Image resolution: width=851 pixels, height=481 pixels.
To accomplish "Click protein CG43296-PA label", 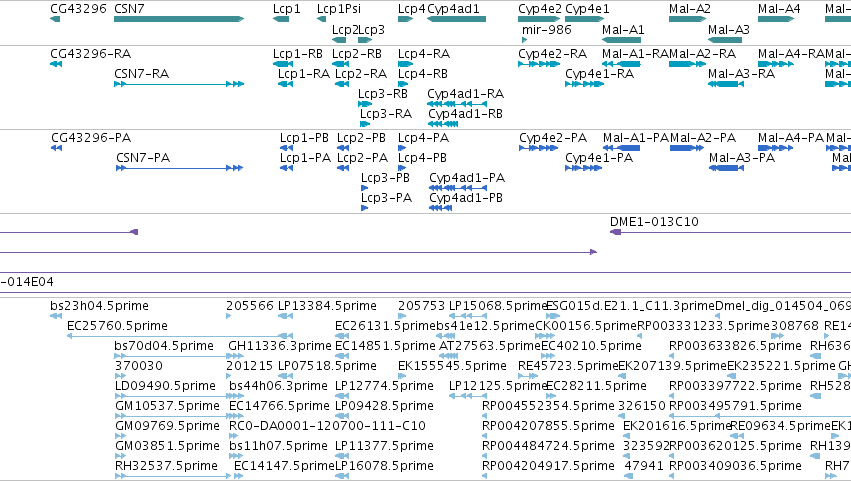I will click(91, 138).
